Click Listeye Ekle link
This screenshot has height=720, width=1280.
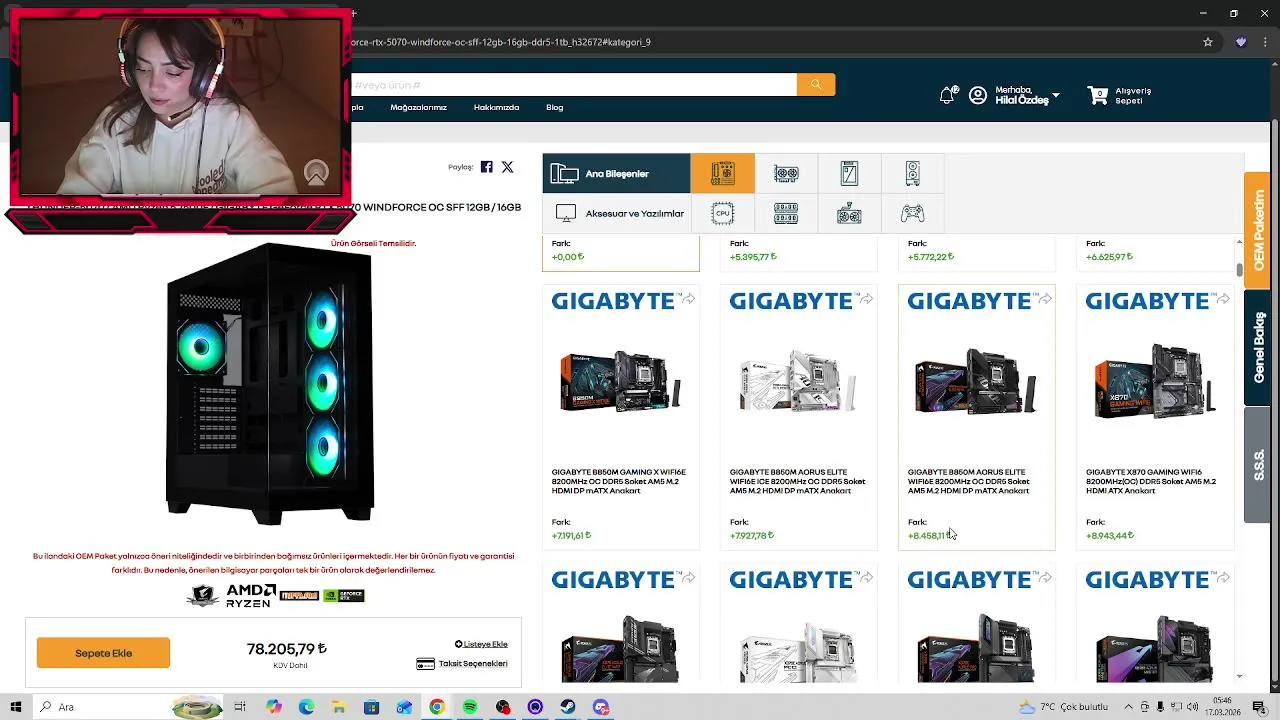point(481,644)
